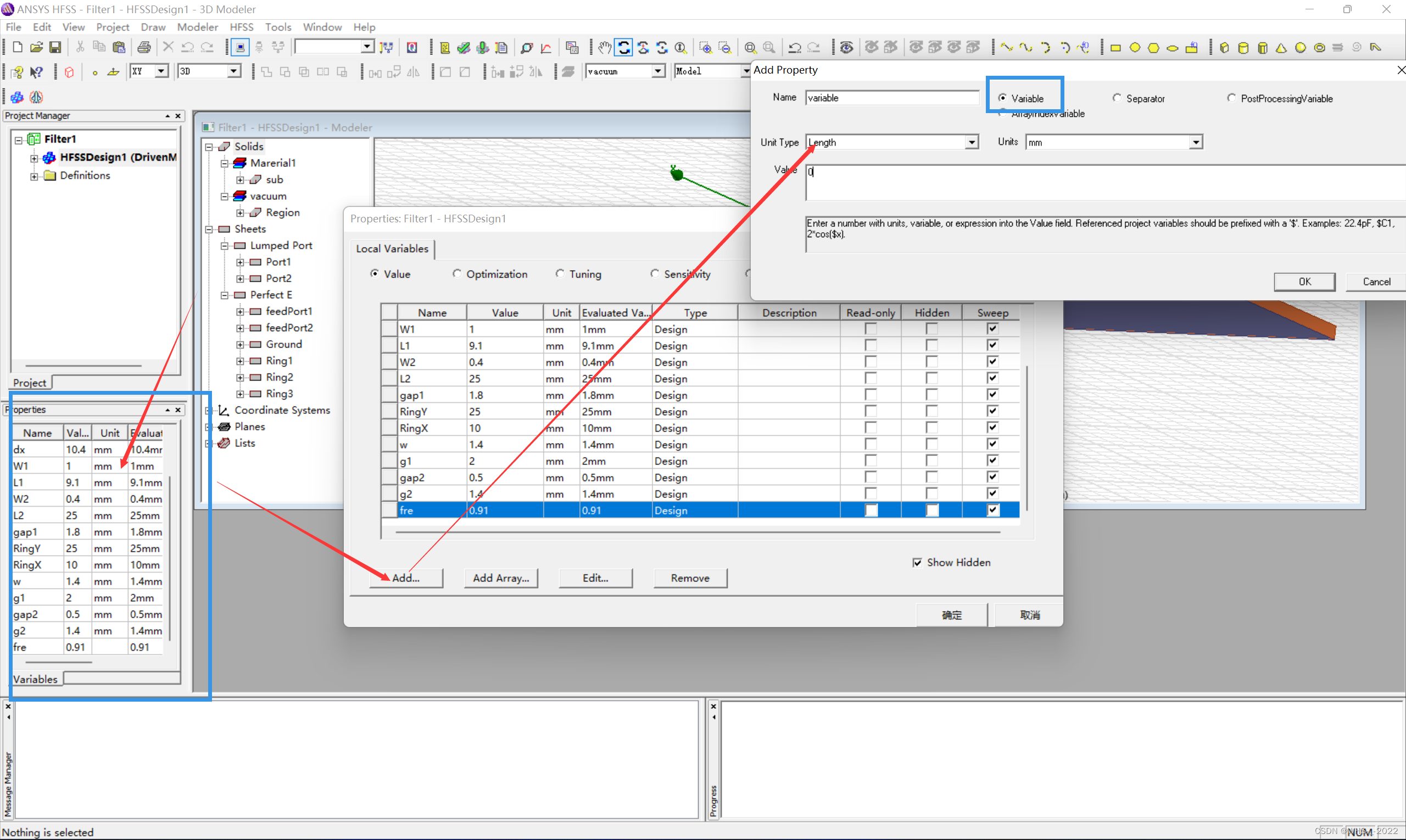Click the Rotate view icon
Screen dimensions: 1406x840
623,48
